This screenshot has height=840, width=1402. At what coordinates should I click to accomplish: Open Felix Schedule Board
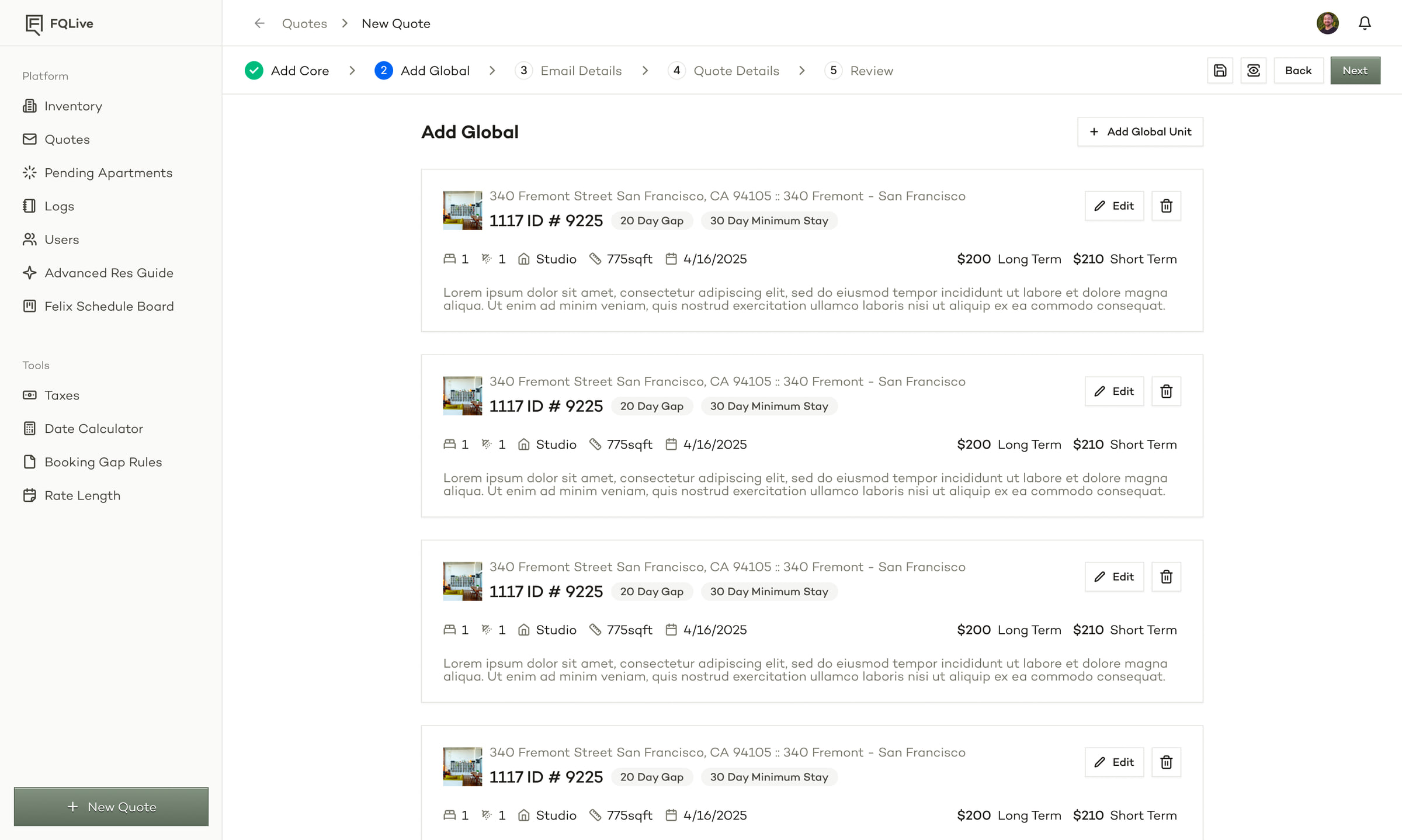[98, 306]
